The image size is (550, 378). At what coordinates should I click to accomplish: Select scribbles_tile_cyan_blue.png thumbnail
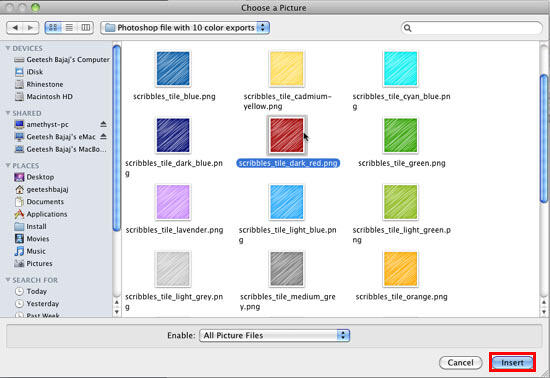pyautogui.click(x=401, y=68)
